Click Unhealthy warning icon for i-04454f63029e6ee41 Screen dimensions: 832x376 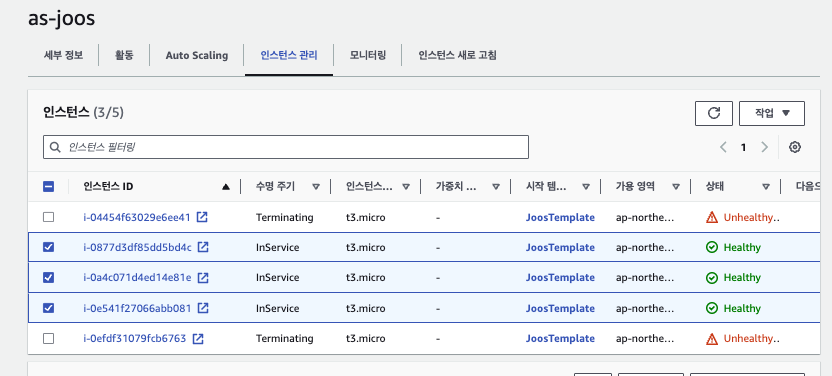click(712, 217)
